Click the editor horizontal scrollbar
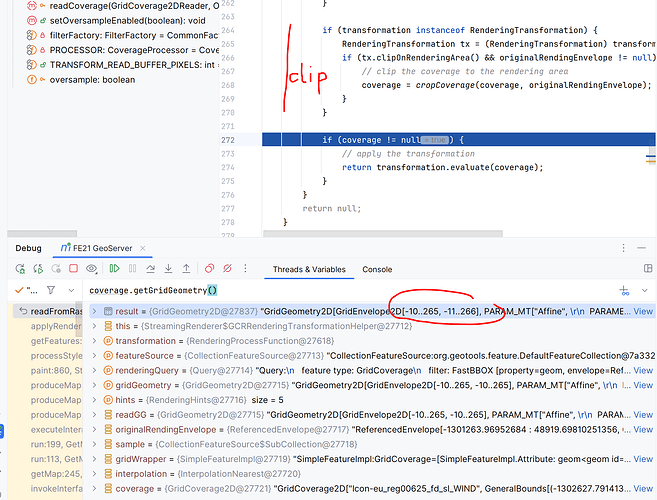Image resolution: width=657 pixels, height=500 pixels. [x=383, y=233]
